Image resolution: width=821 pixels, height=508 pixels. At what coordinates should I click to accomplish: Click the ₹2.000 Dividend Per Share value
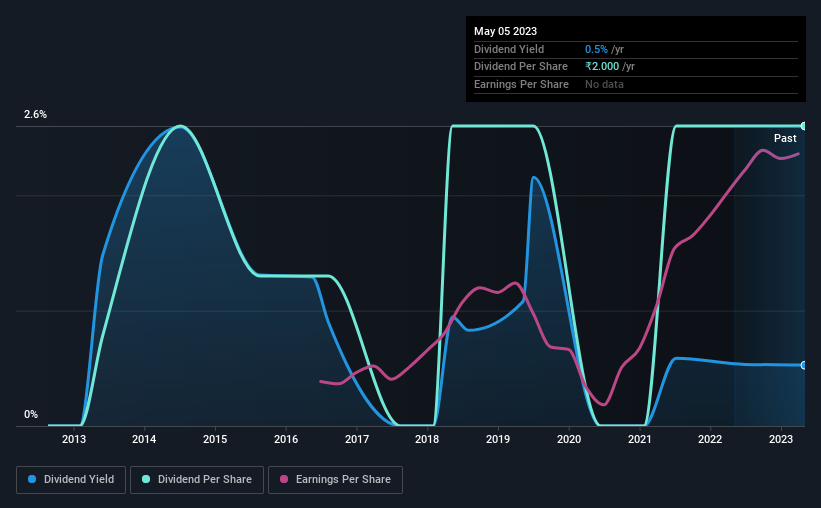coord(602,67)
